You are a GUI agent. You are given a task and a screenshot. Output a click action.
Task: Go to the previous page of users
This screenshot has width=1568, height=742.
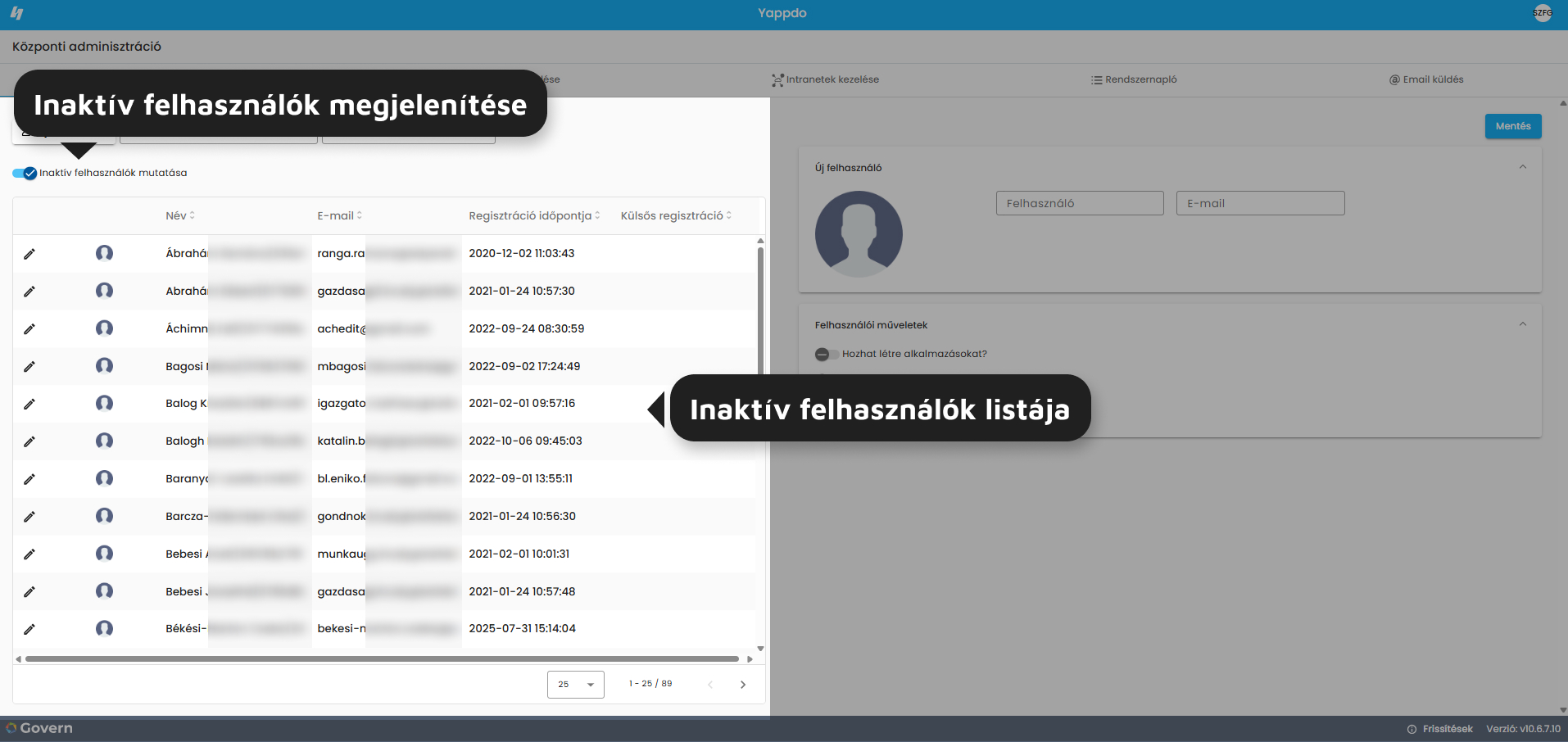point(710,685)
